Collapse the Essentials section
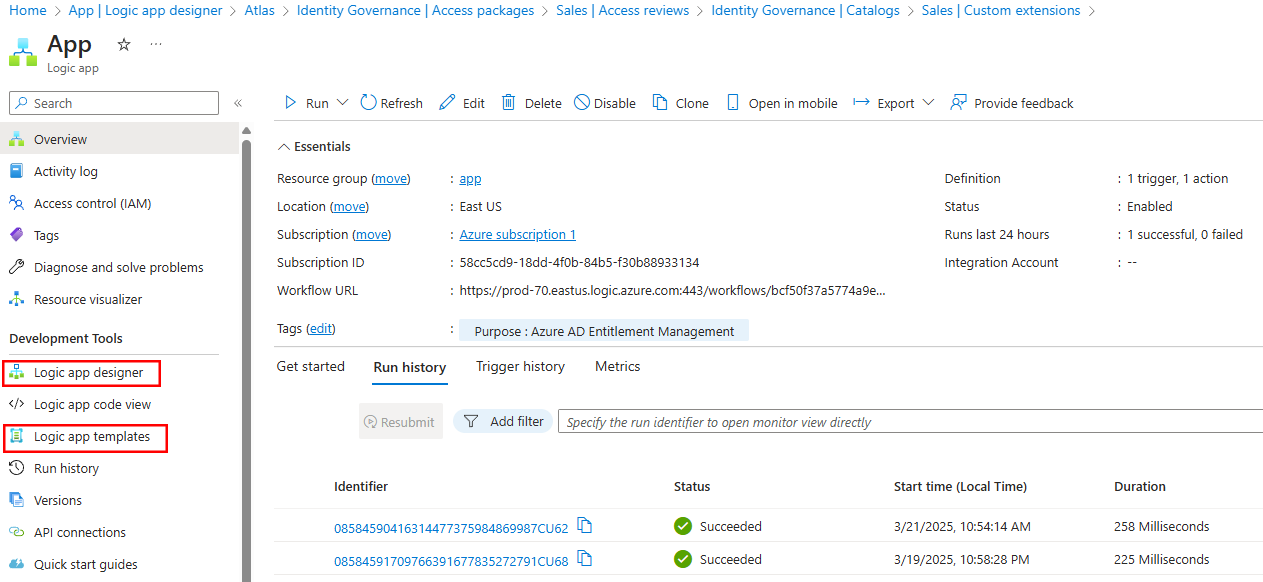Image resolution: width=1263 pixels, height=582 pixels. pyautogui.click(x=283, y=147)
